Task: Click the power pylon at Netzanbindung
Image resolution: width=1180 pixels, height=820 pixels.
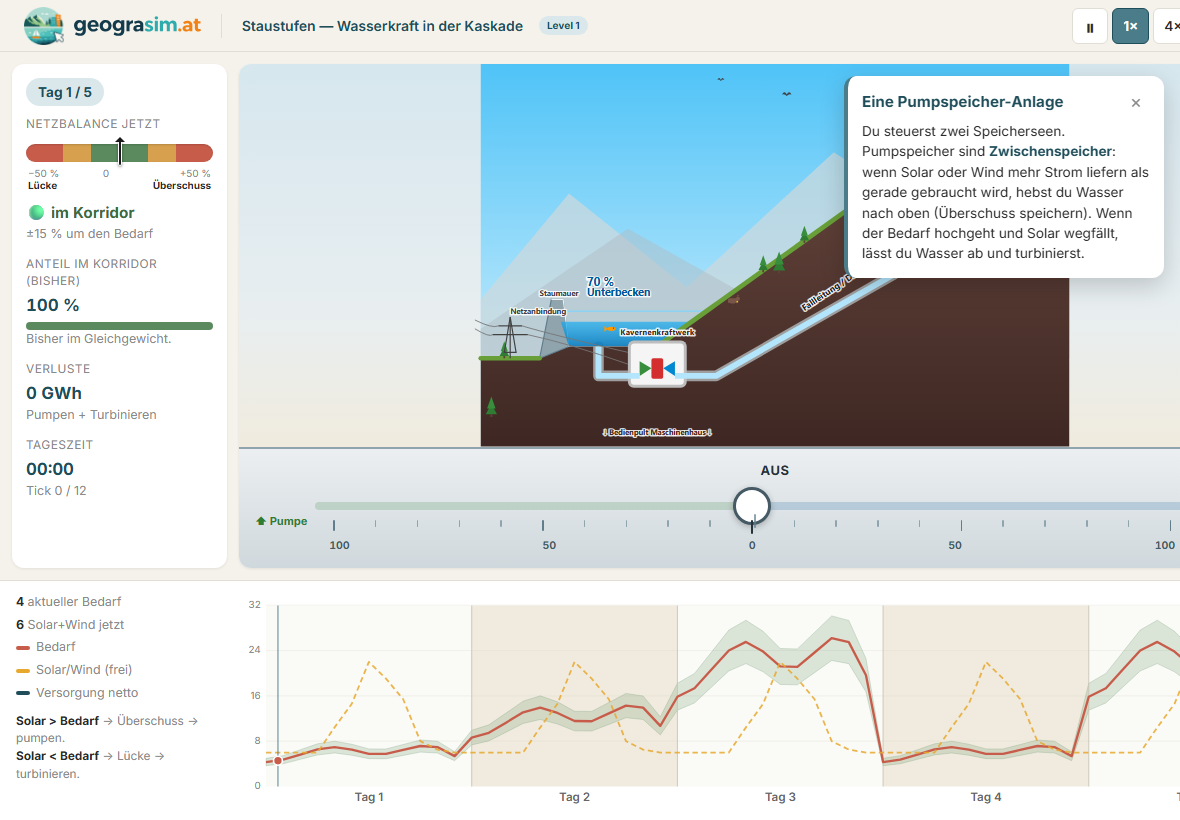Action: pyautogui.click(x=510, y=335)
